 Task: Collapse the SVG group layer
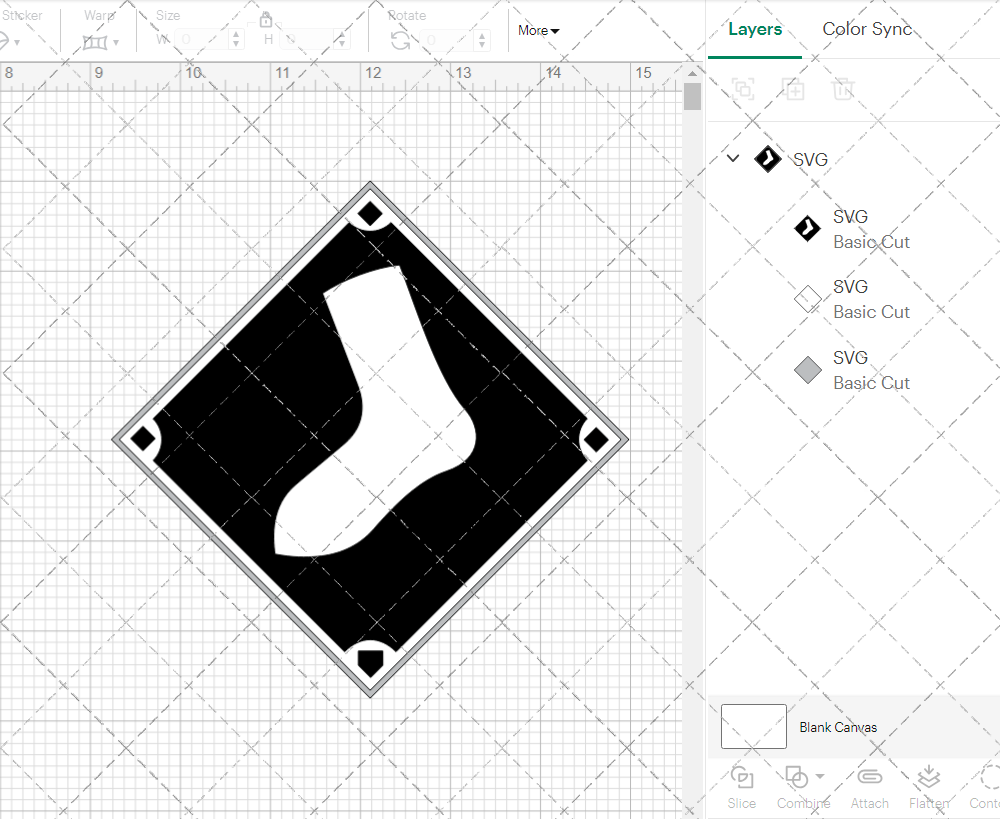(733, 158)
